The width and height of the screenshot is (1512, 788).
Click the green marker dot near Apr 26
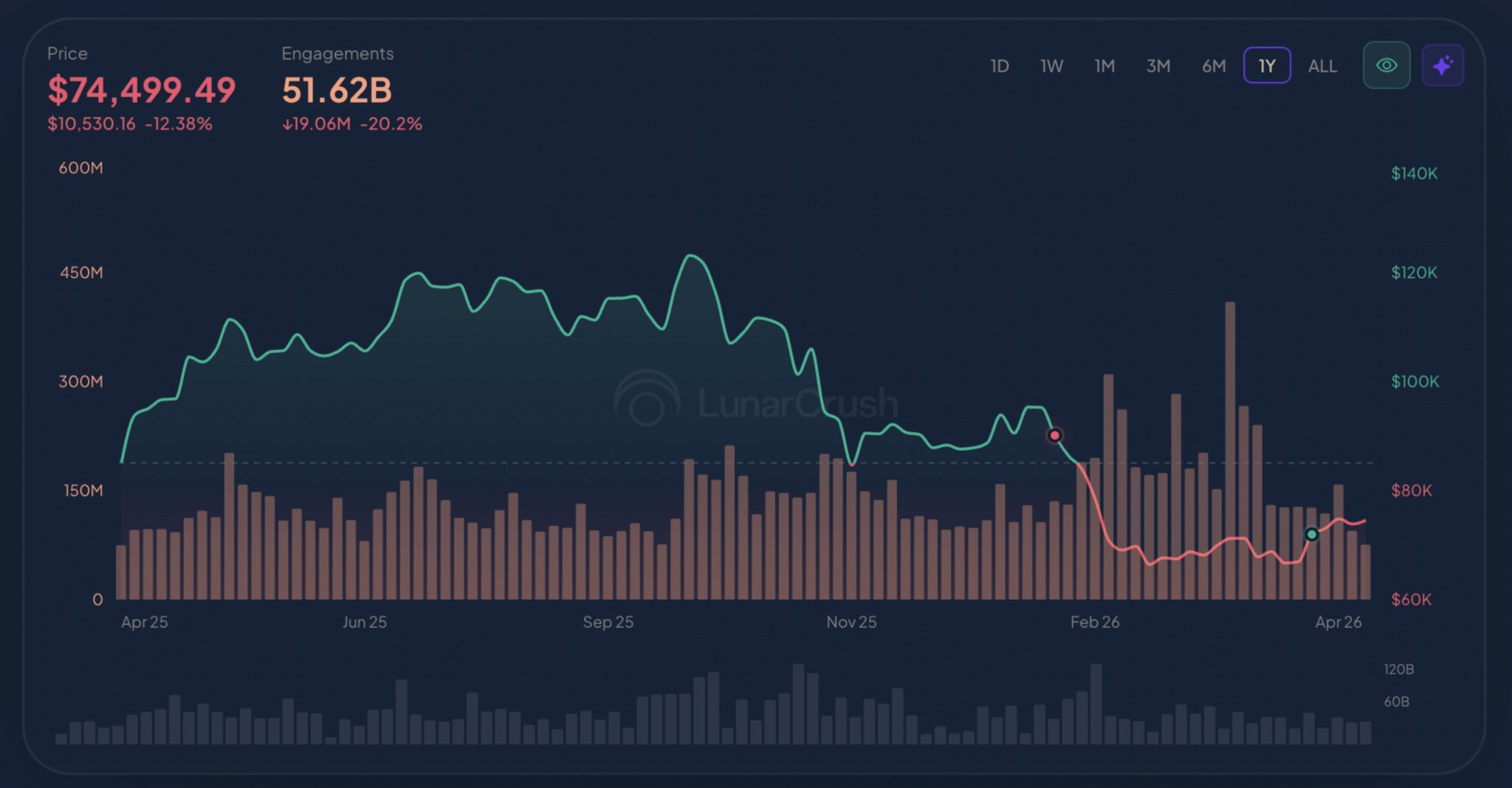click(1311, 534)
